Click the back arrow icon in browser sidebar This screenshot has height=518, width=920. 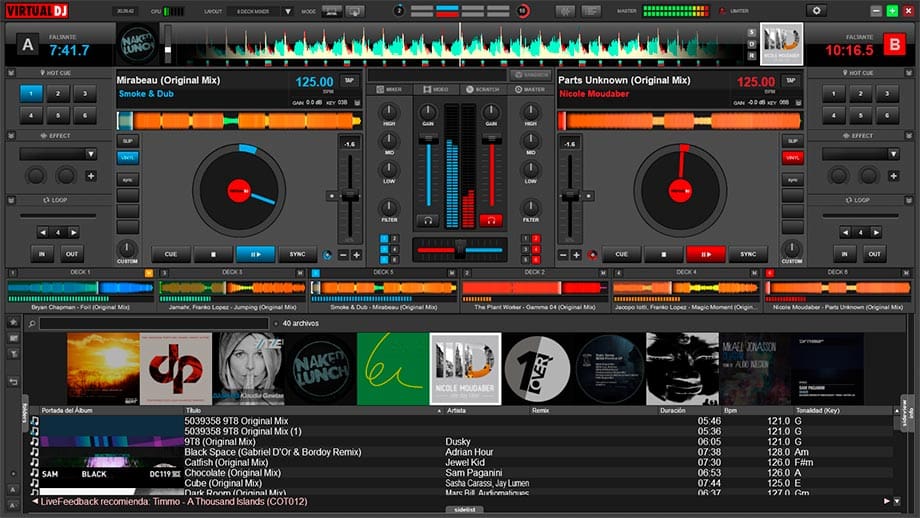[13, 382]
